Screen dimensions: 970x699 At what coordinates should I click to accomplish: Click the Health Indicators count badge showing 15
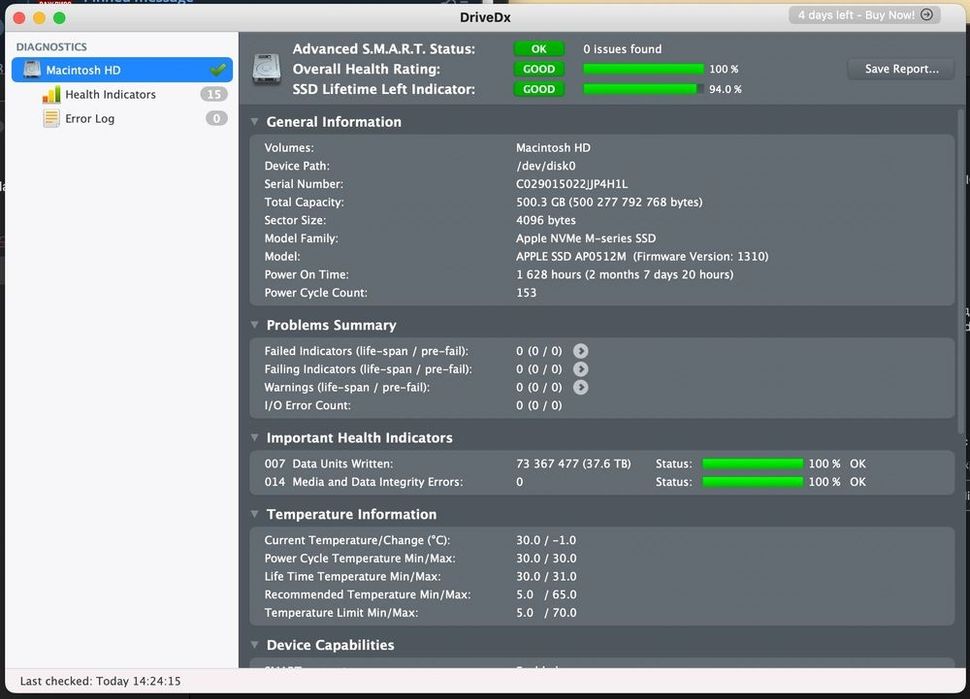click(213, 94)
